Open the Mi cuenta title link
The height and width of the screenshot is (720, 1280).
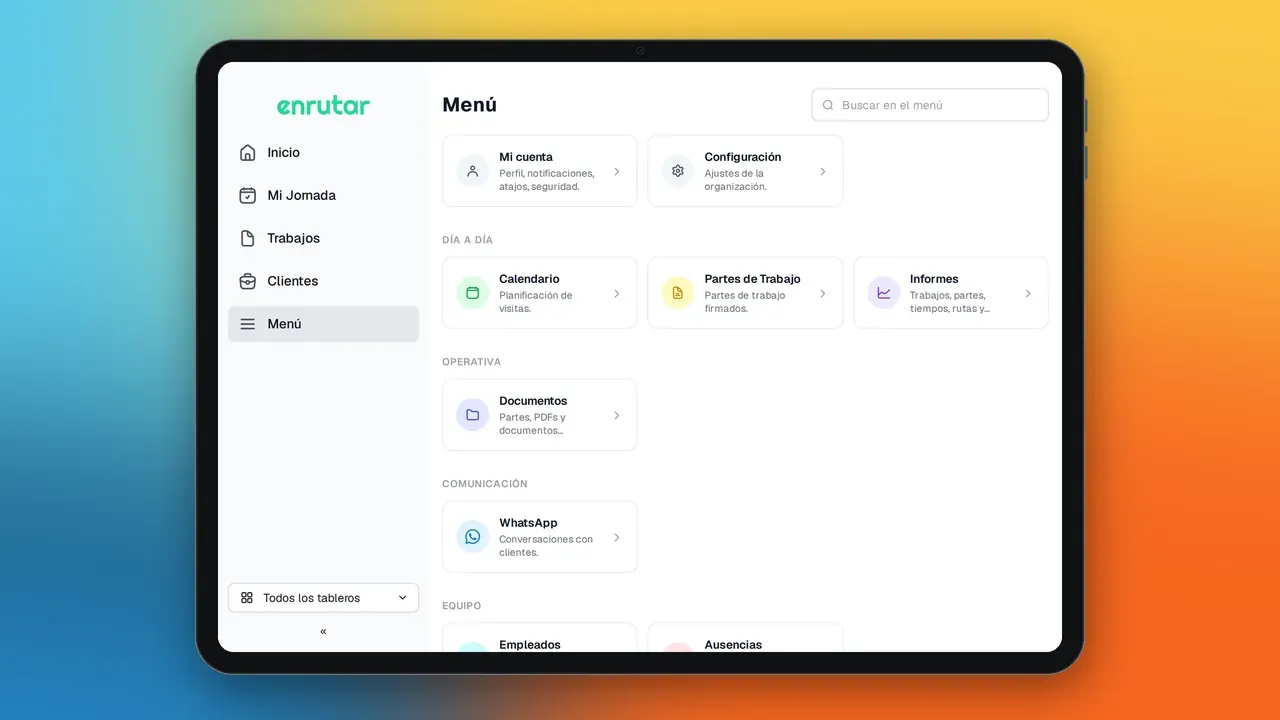[526, 157]
